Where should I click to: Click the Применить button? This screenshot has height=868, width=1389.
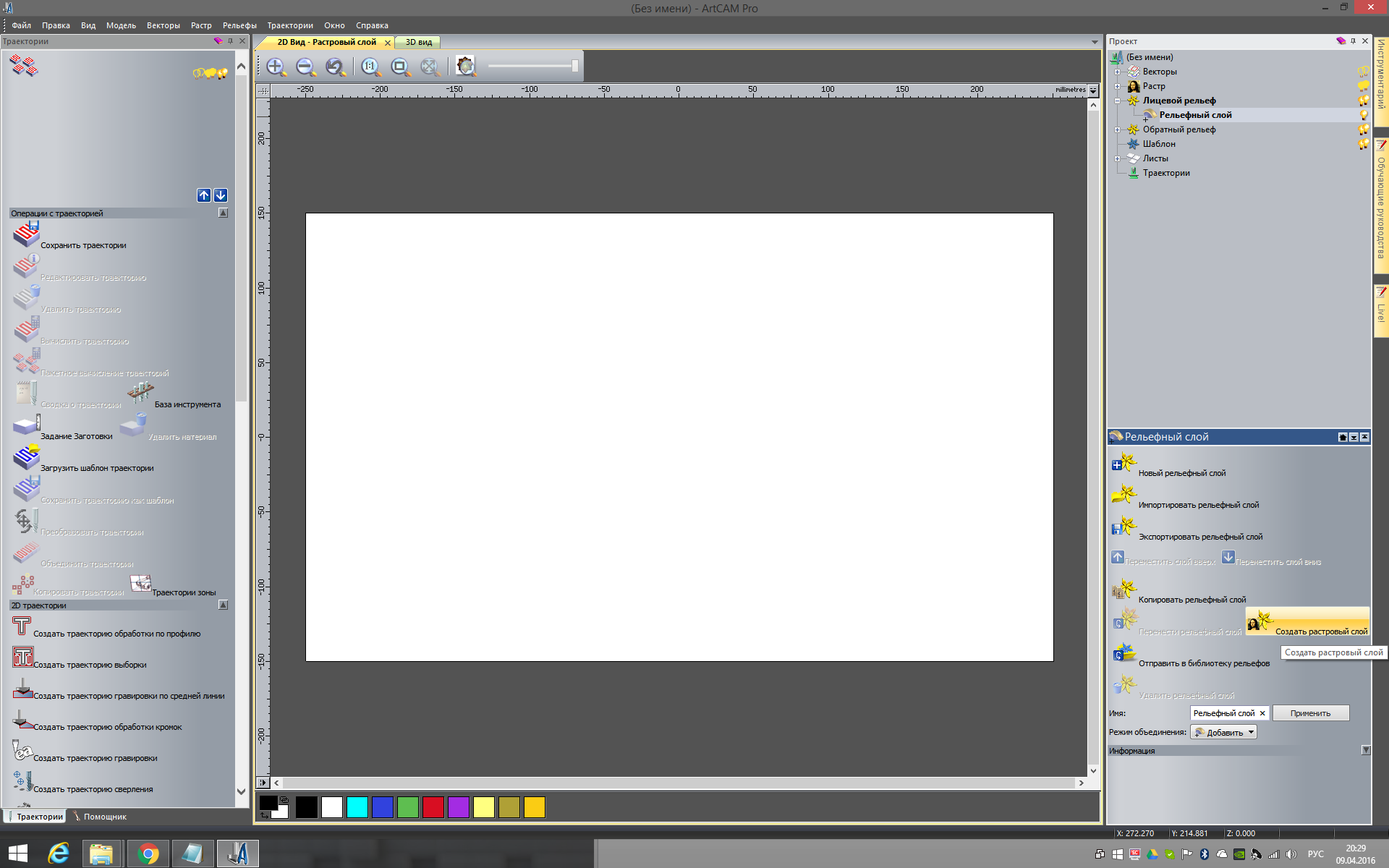click(1310, 713)
